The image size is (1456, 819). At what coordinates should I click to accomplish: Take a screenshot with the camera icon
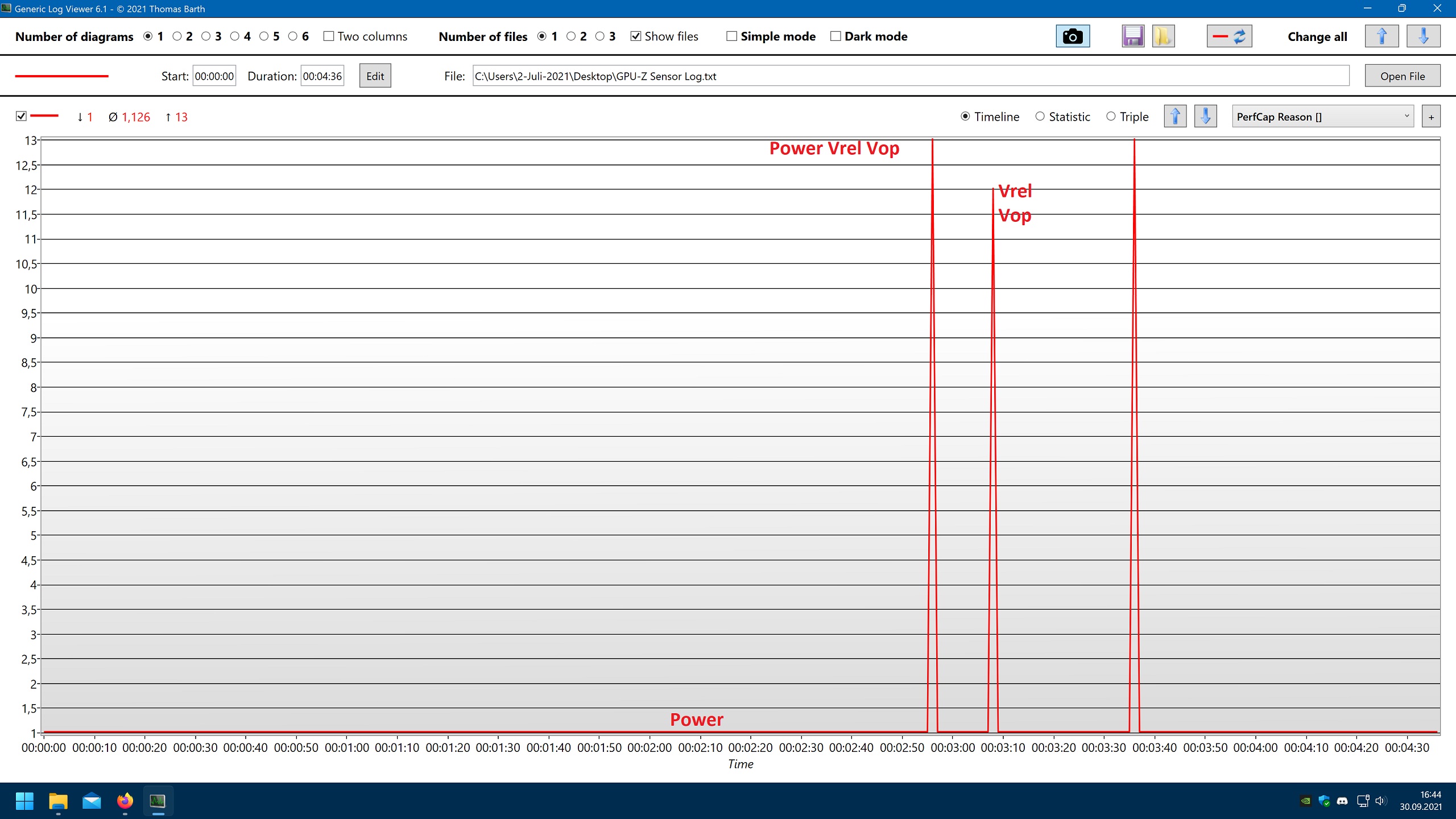[x=1073, y=36]
